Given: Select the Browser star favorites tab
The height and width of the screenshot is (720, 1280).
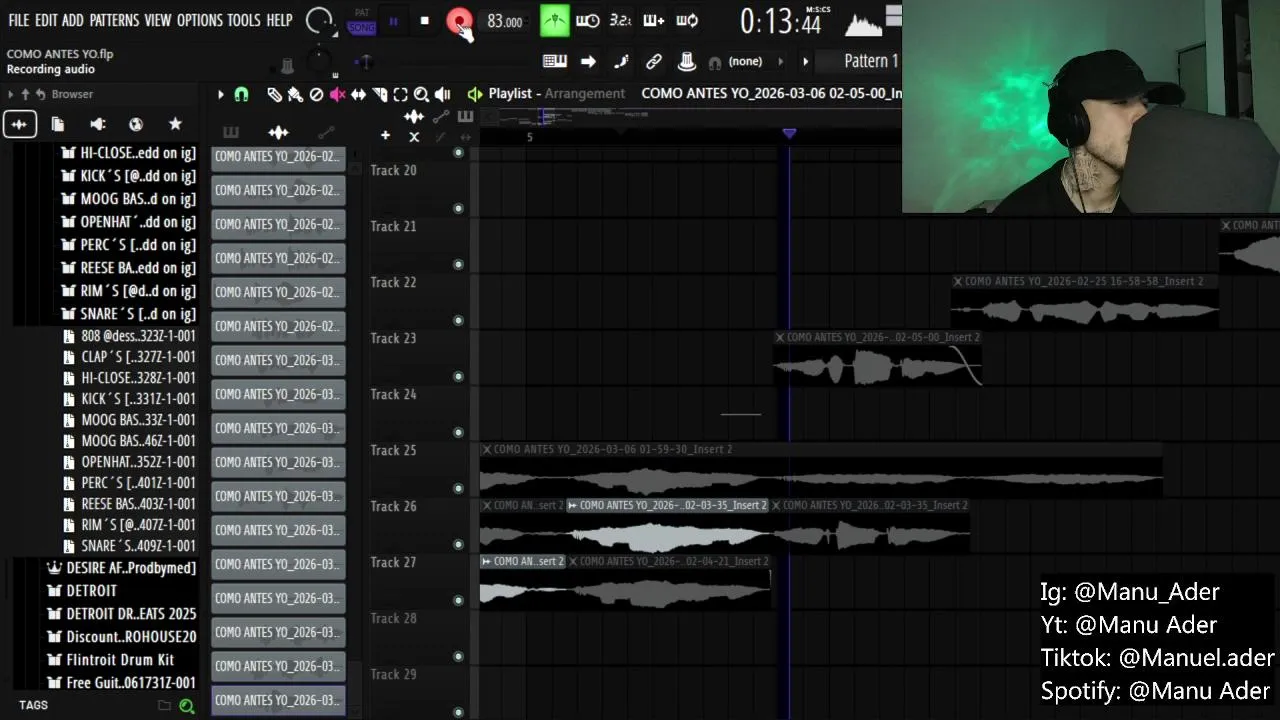Looking at the screenshot, I should pyautogui.click(x=175, y=124).
